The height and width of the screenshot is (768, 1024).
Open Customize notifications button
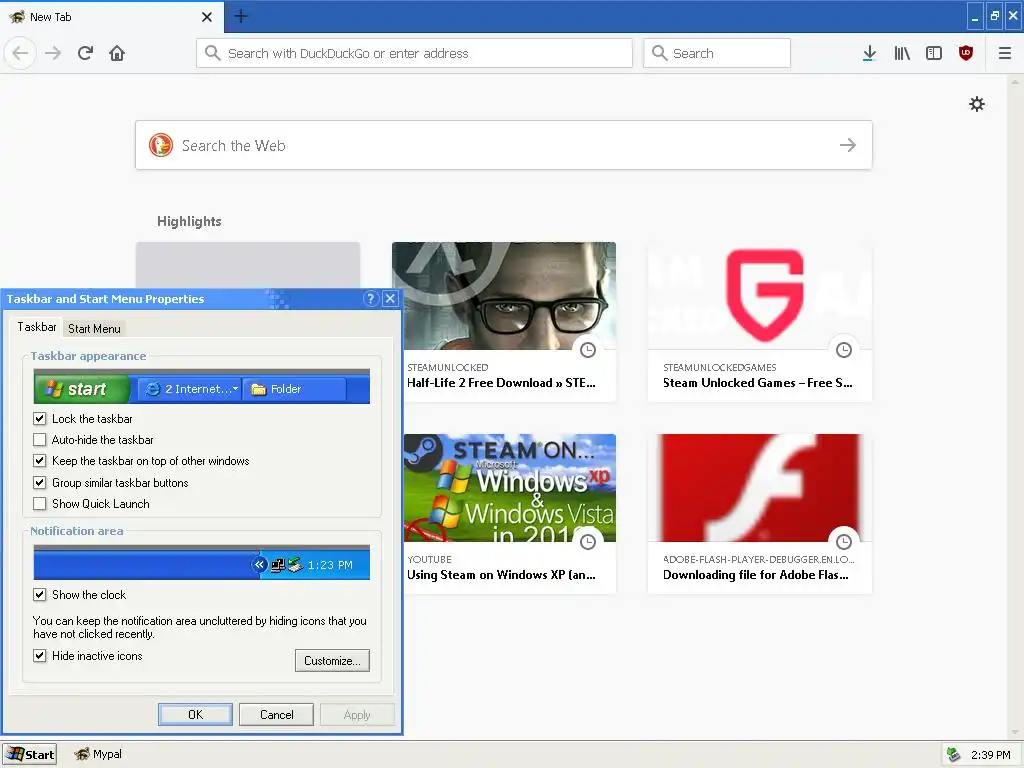click(x=332, y=660)
